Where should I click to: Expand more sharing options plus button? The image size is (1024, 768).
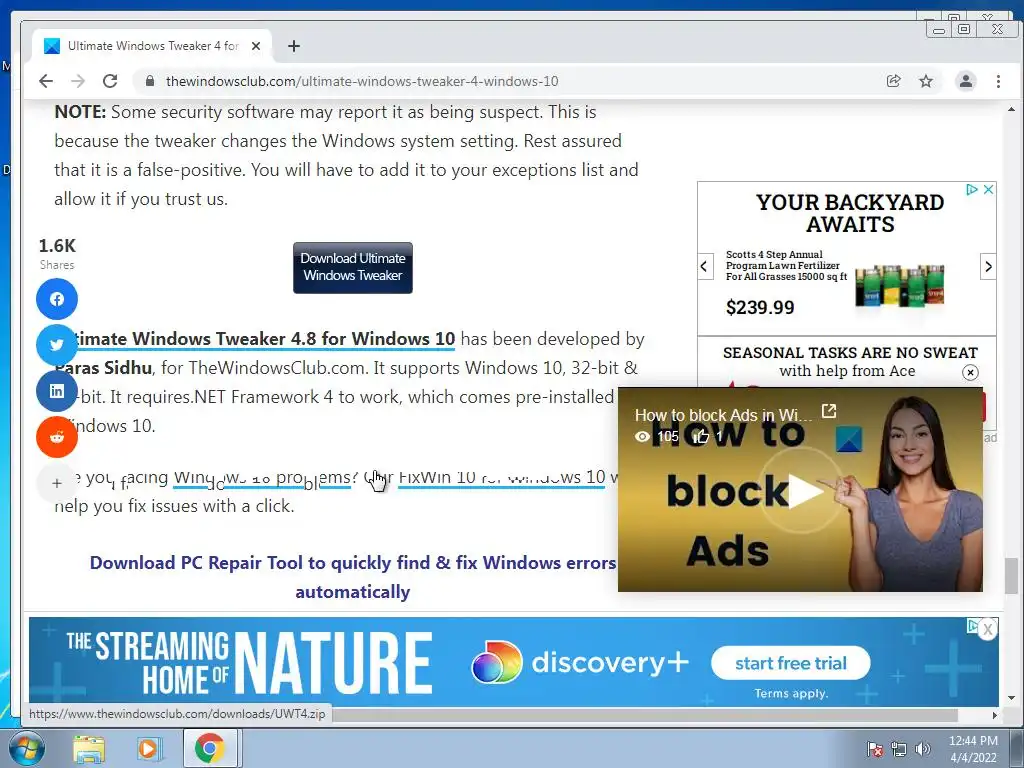point(57,483)
